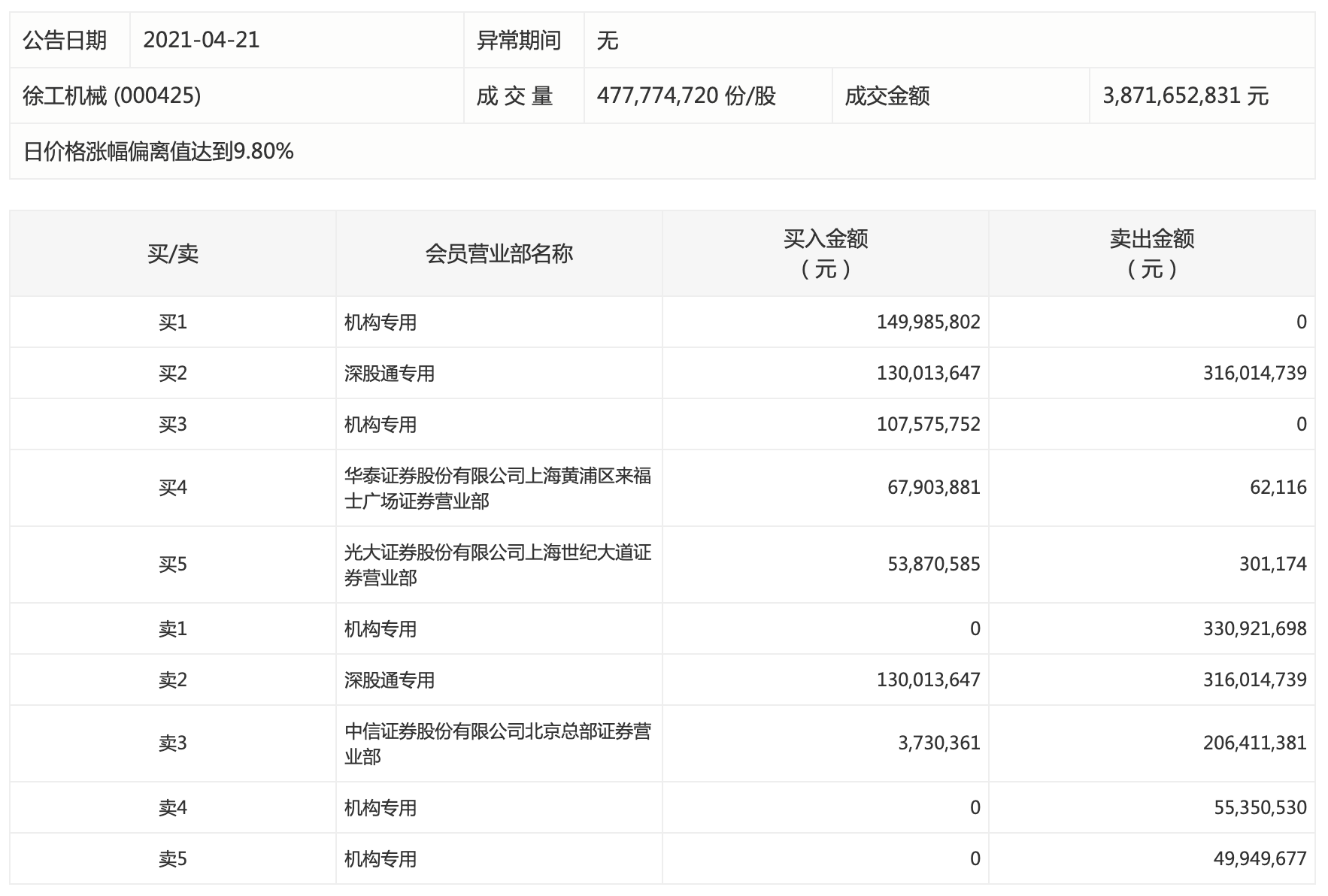Click the buy amount 107,575,752
The width and height of the screenshot is (1328, 896).
click(928, 425)
